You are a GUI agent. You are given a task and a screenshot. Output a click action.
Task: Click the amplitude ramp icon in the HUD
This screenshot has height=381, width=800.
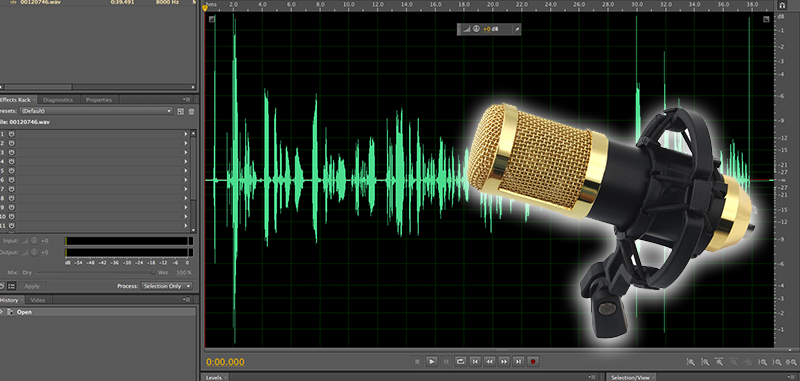point(466,29)
